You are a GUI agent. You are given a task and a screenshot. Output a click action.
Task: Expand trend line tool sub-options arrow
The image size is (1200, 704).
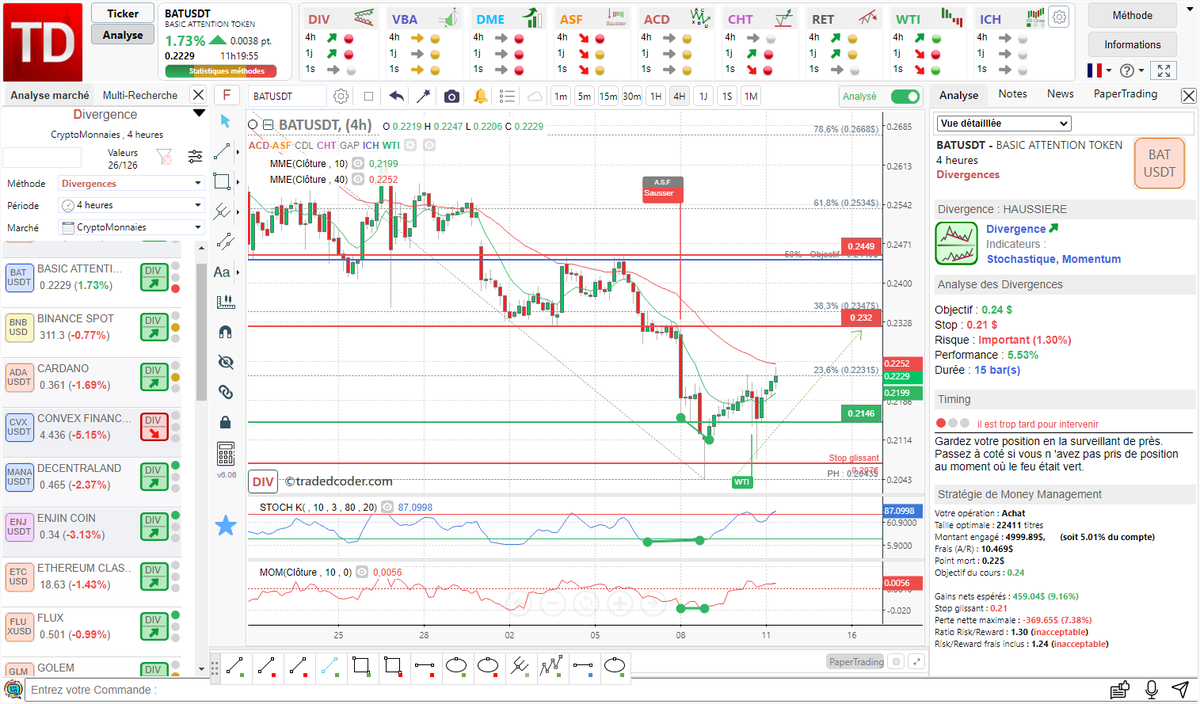[x=240, y=152]
